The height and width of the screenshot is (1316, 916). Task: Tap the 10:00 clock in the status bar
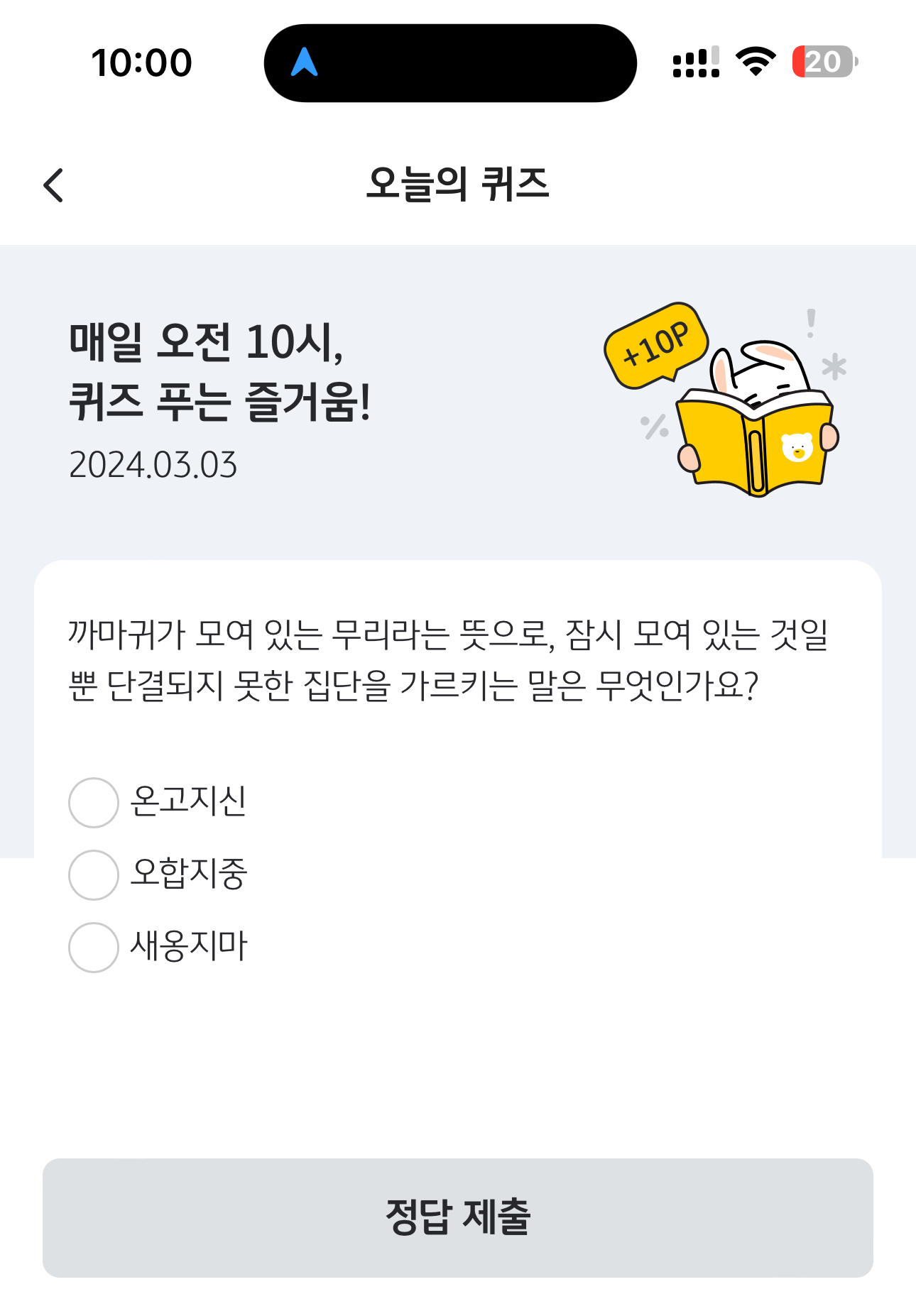point(141,62)
